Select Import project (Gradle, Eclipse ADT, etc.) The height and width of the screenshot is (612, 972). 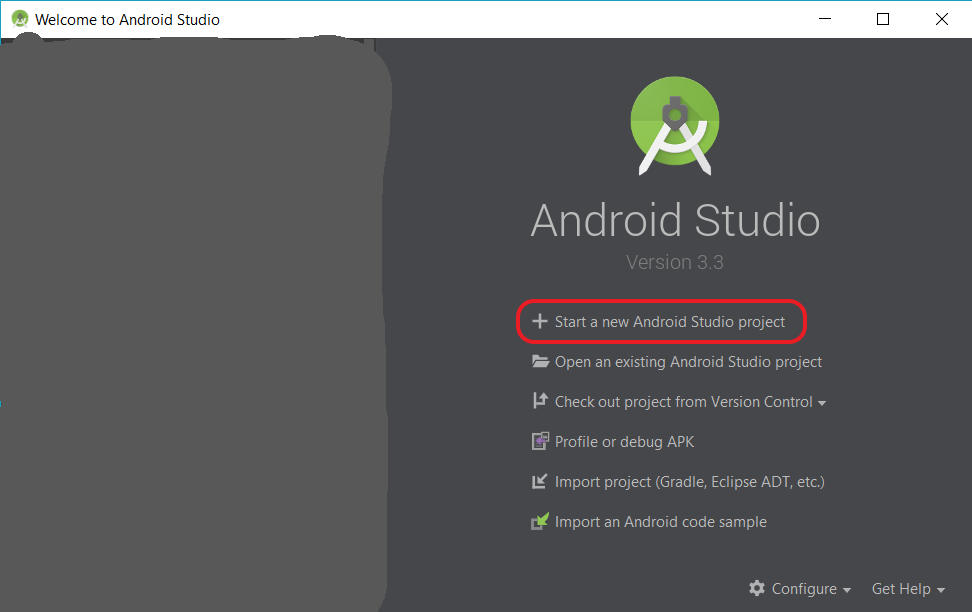click(x=689, y=482)
